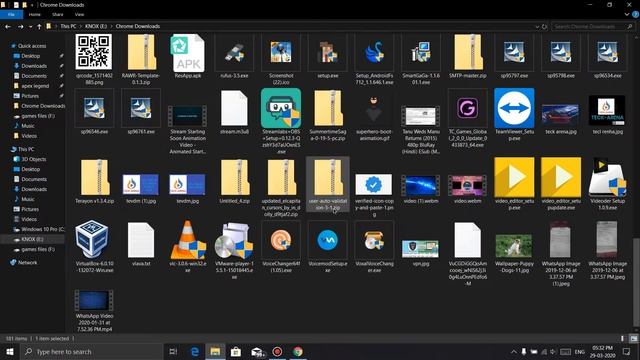
Task: Switch to details view layout
Action: (622, 338)
